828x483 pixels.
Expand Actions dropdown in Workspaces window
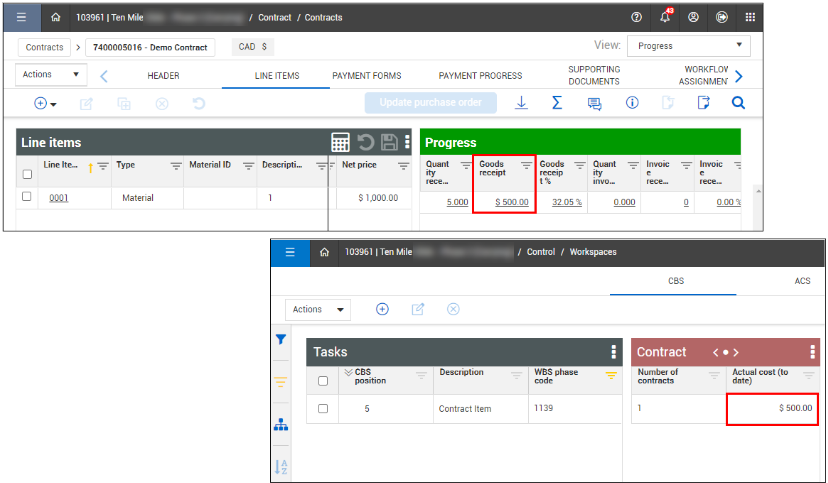pos(318,310)
